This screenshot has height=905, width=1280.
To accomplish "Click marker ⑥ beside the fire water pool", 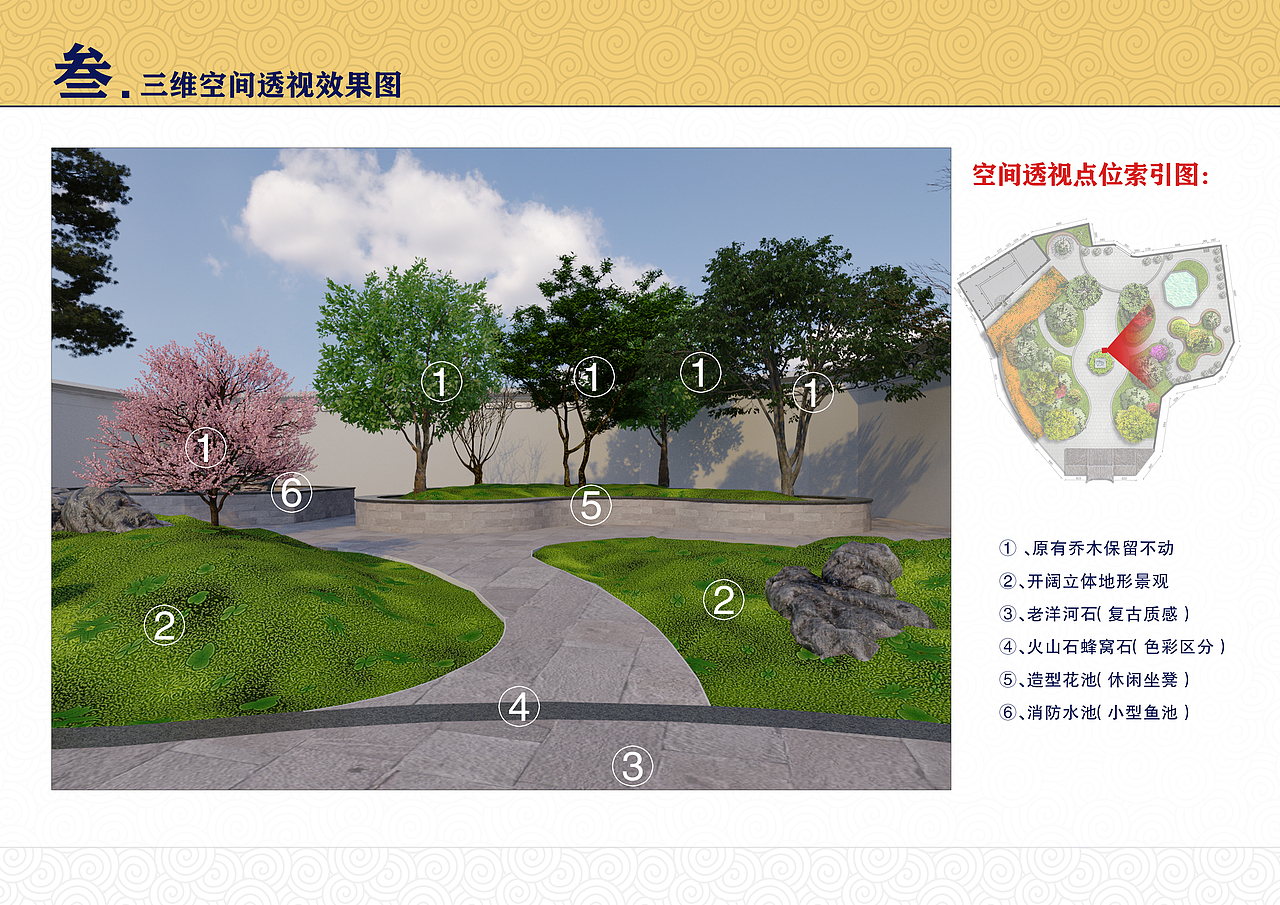I will (x=292, y=492).
